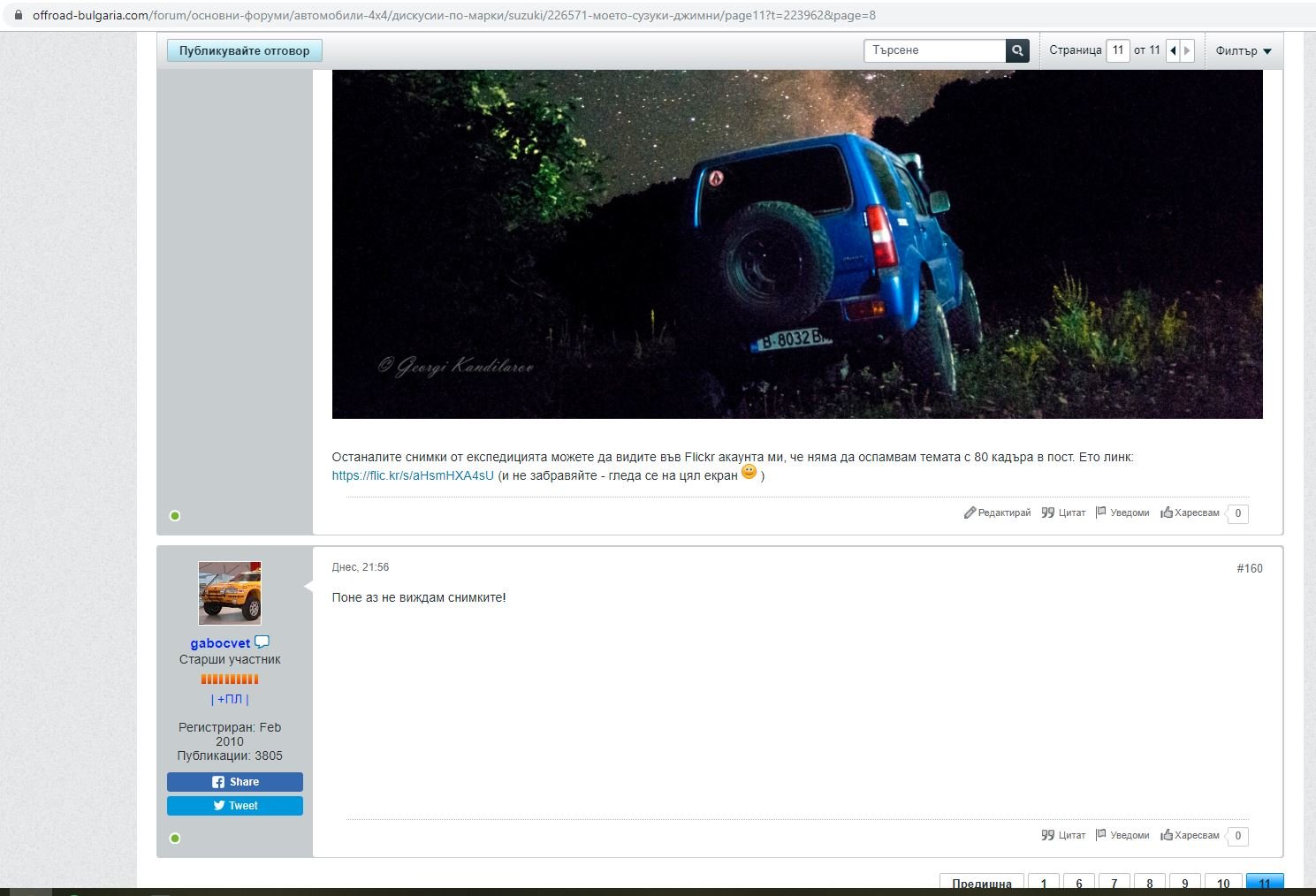Click Уведоми on post #160

(x=1122, y=835)
